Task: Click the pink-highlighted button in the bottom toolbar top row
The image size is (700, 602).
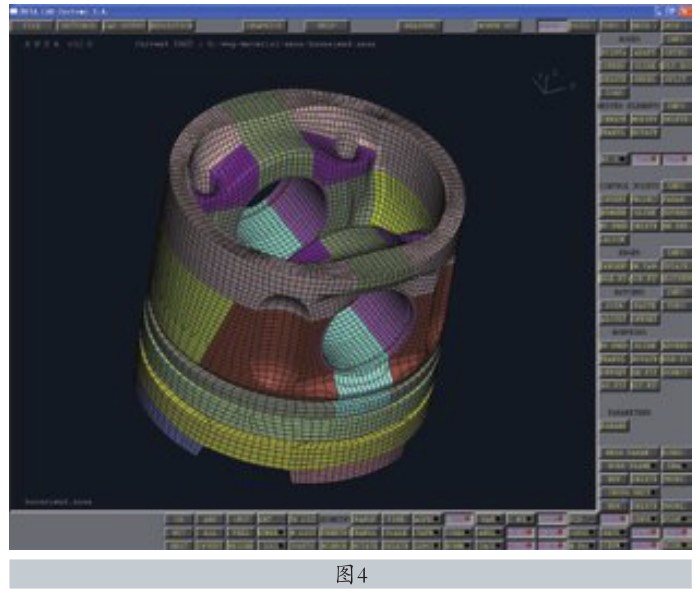Action: pyautogui.click(x=458, y=518)
